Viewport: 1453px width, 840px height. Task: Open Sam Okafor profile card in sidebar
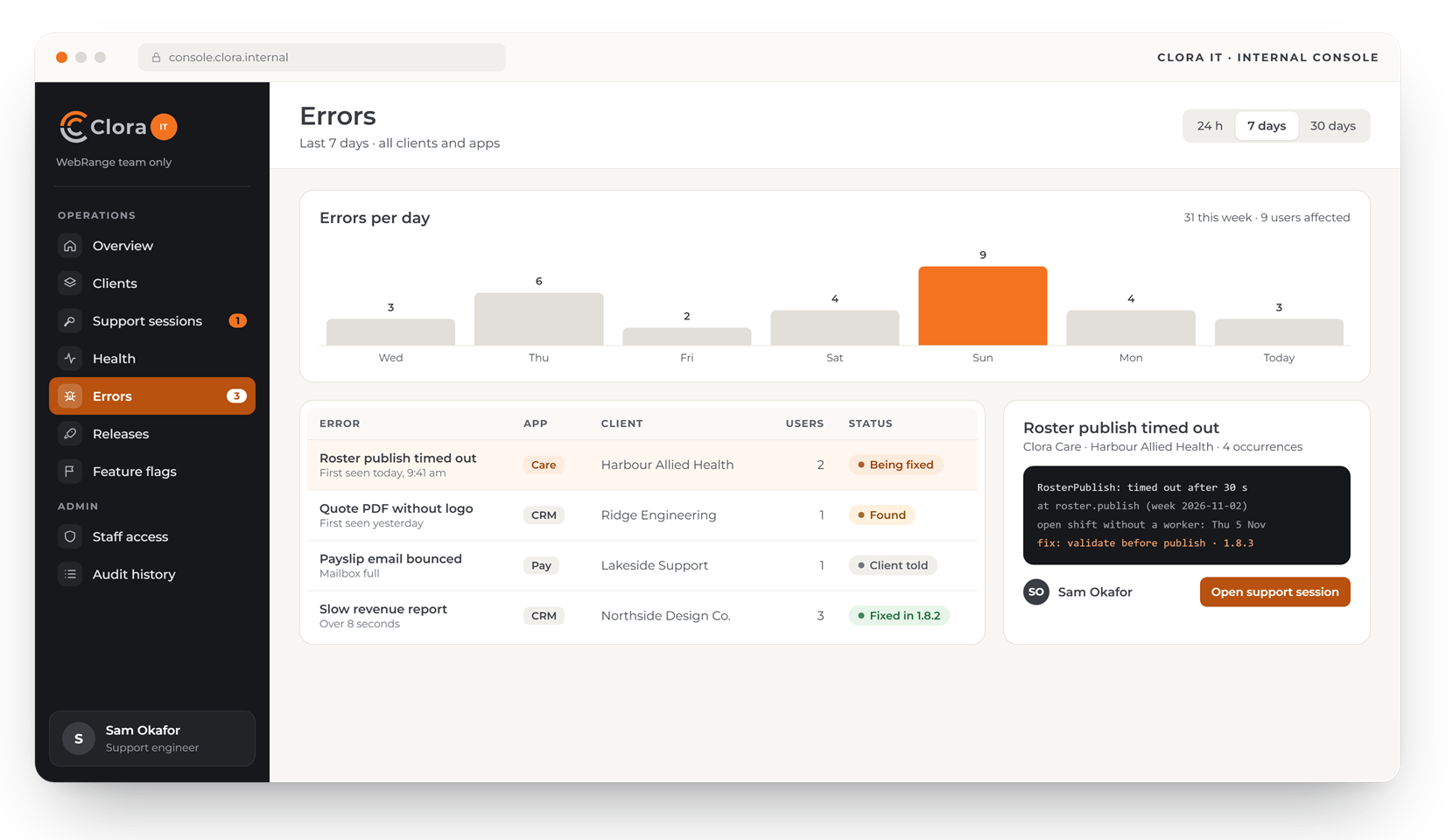[x=152, y=738]
